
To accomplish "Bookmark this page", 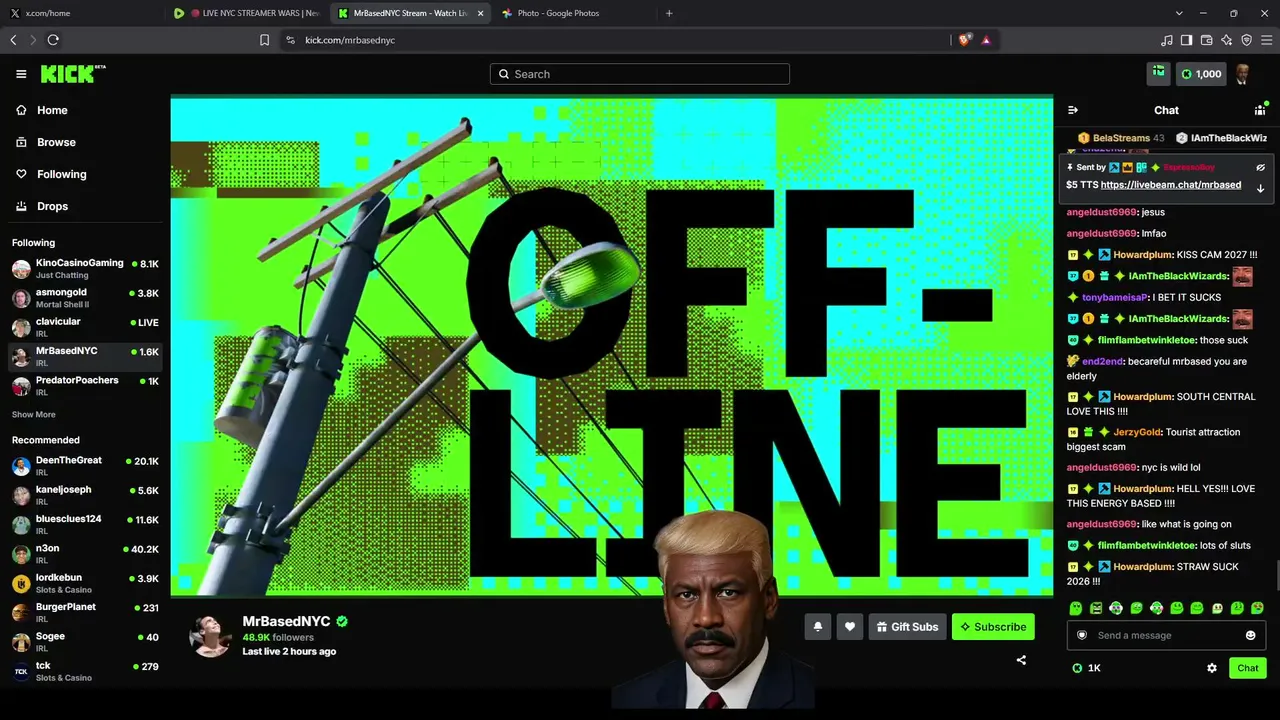I will [x=264, y=40].
